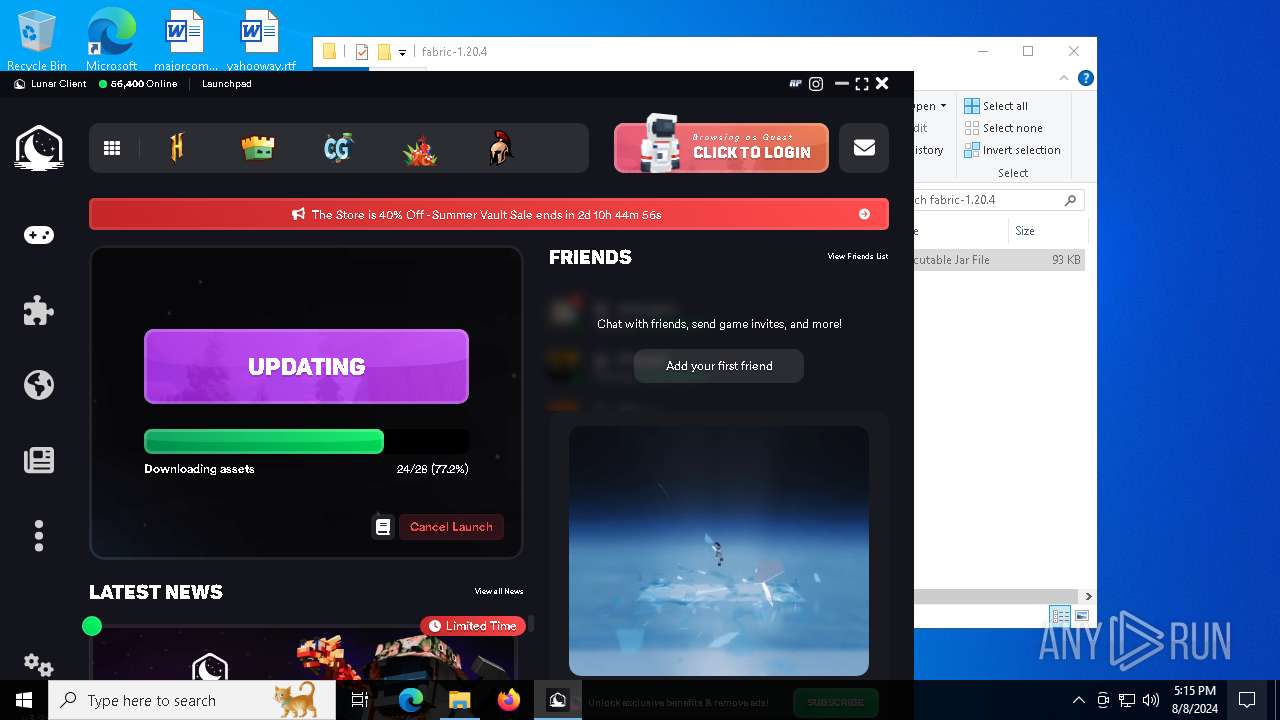
Task: Open the Recycle Bin desktop icon
Action: [37, 41]
